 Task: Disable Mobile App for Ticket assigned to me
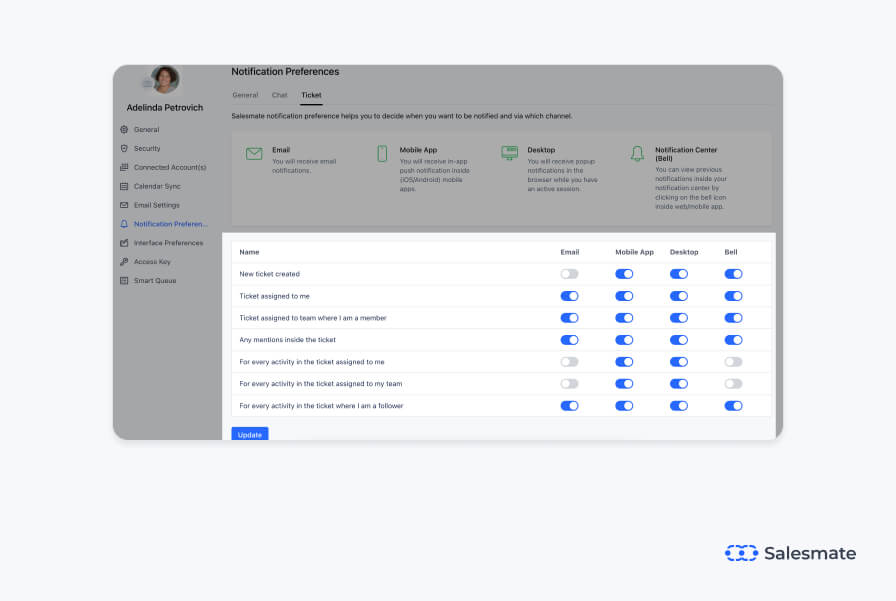[x=624, y=296]
